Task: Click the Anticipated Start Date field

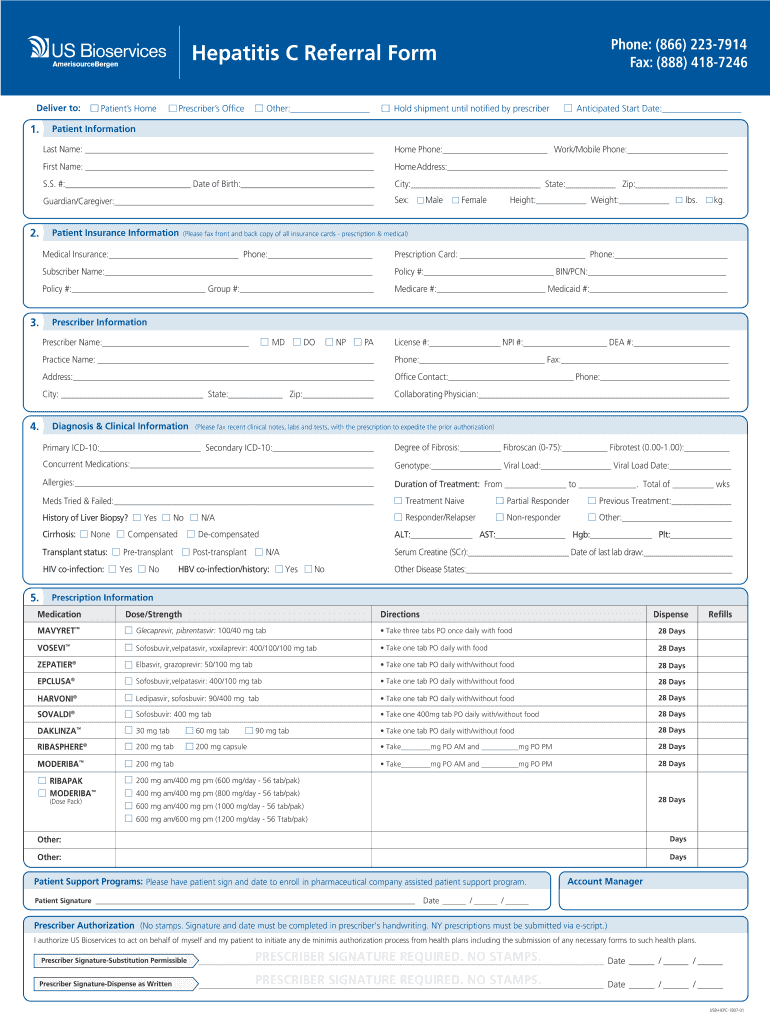Action: (701, 108)
